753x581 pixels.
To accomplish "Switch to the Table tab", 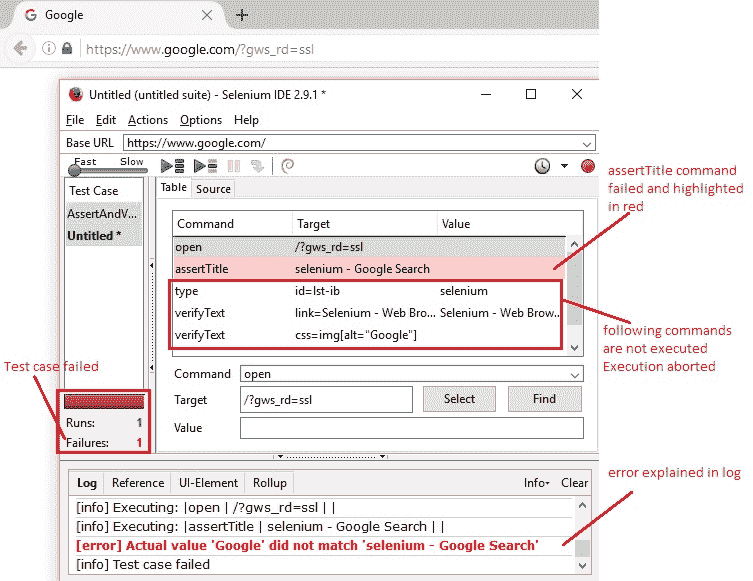I will tap(173, 188).
